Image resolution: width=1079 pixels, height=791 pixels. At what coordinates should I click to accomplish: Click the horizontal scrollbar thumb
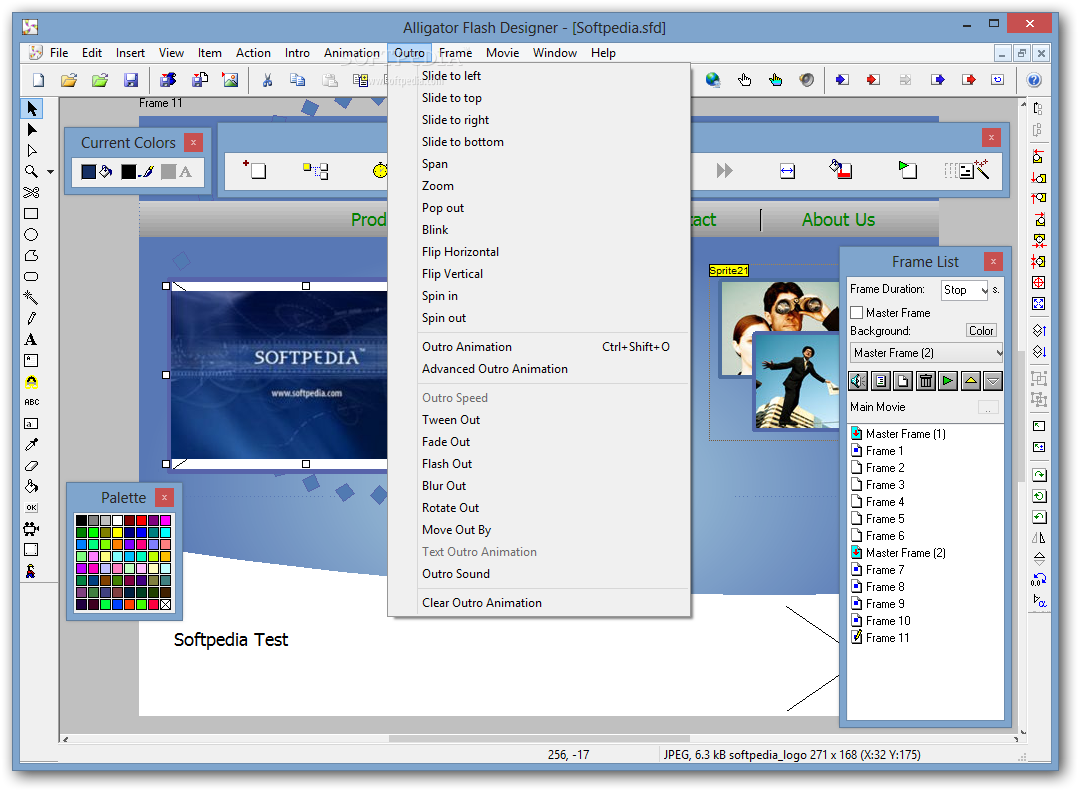pos(539,739)
